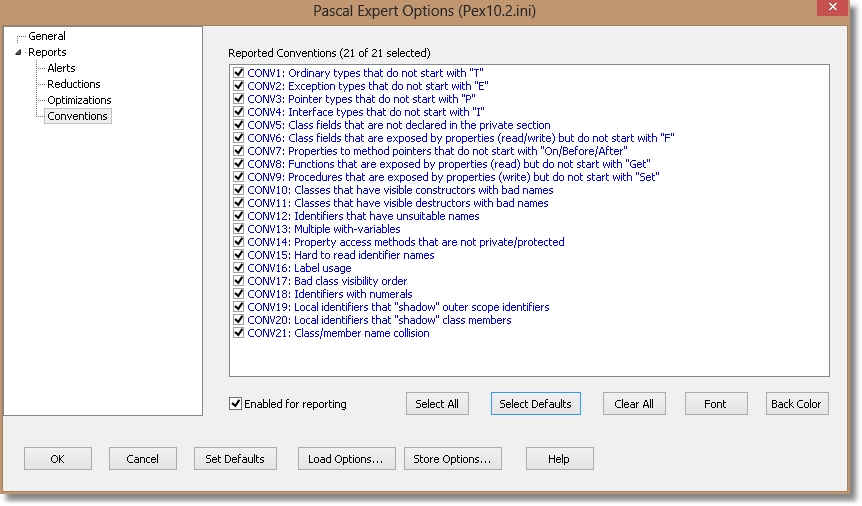
Task: Open the Optimizations report section
Action: [x=79, y=100]
